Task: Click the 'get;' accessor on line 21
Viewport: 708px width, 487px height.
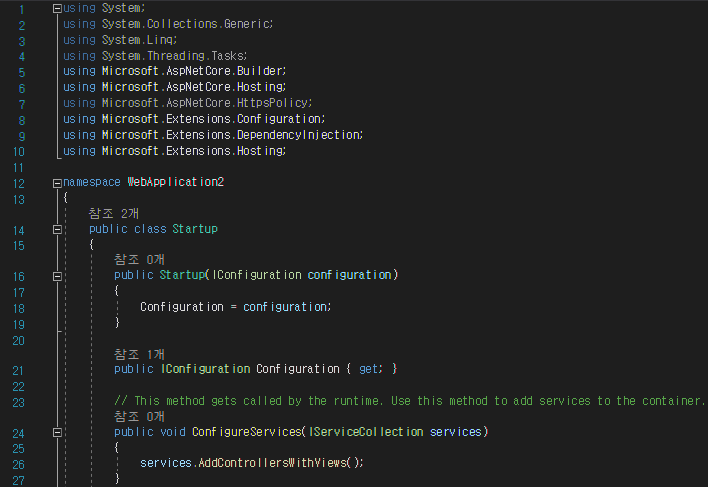Action: click(371, 369)
